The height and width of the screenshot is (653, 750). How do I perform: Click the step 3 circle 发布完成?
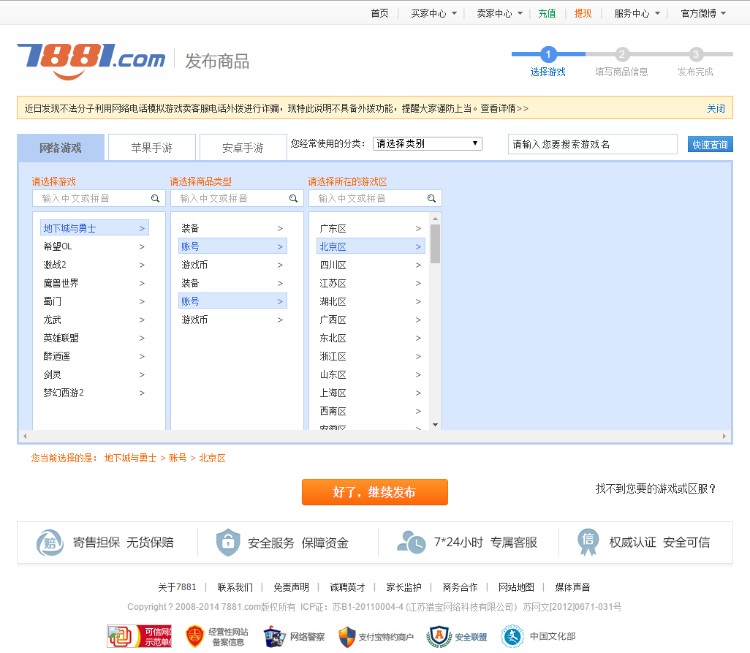(x=696, y=54)
